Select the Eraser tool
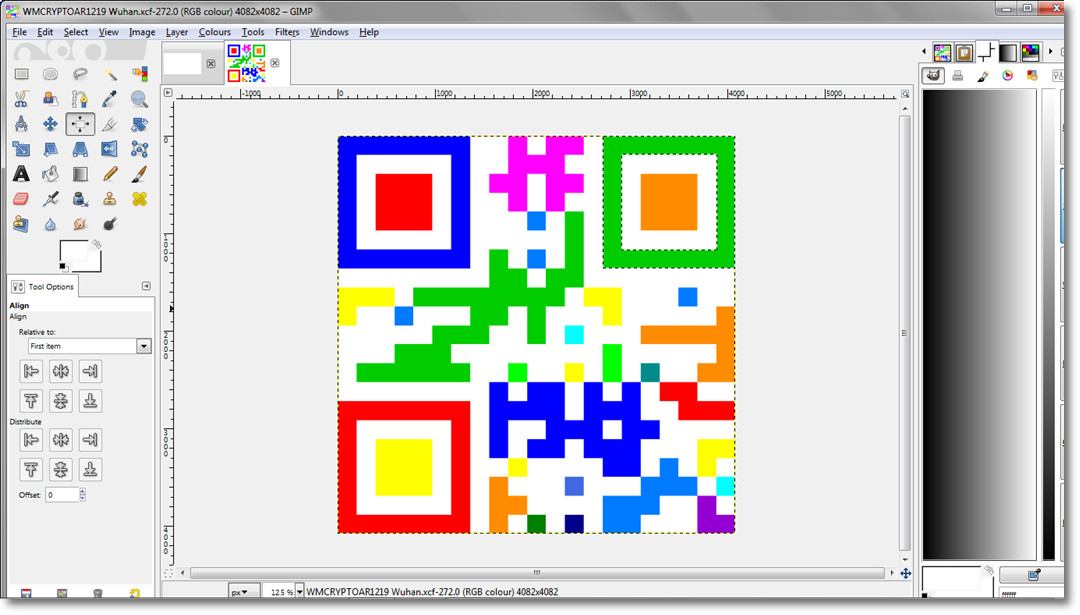1080x615 pixels. click(x=21, y=199)
